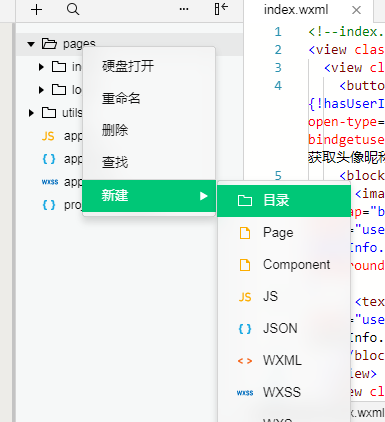Screen dimensions: 385x422
Task: Create new WXML file from submenu
Action: [284, 361]
